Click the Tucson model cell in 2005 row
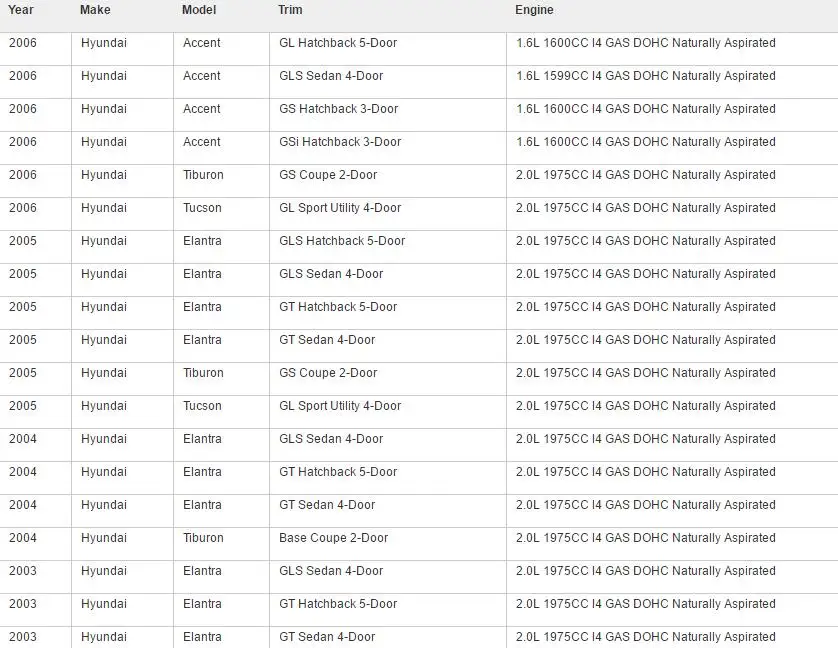The width and height of the screenshot is (838, 648). tap(202, 406)
